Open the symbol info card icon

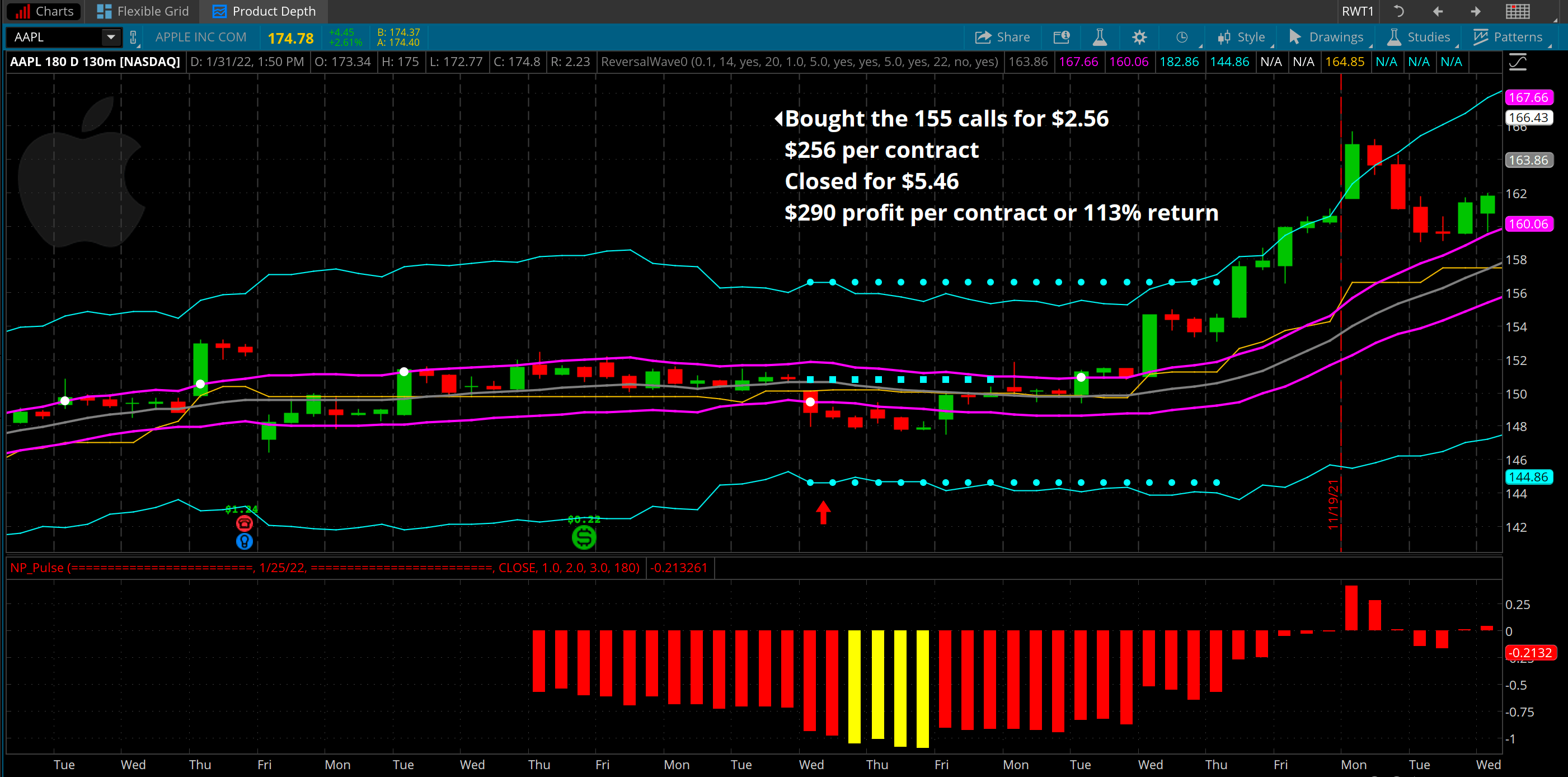1061,37
